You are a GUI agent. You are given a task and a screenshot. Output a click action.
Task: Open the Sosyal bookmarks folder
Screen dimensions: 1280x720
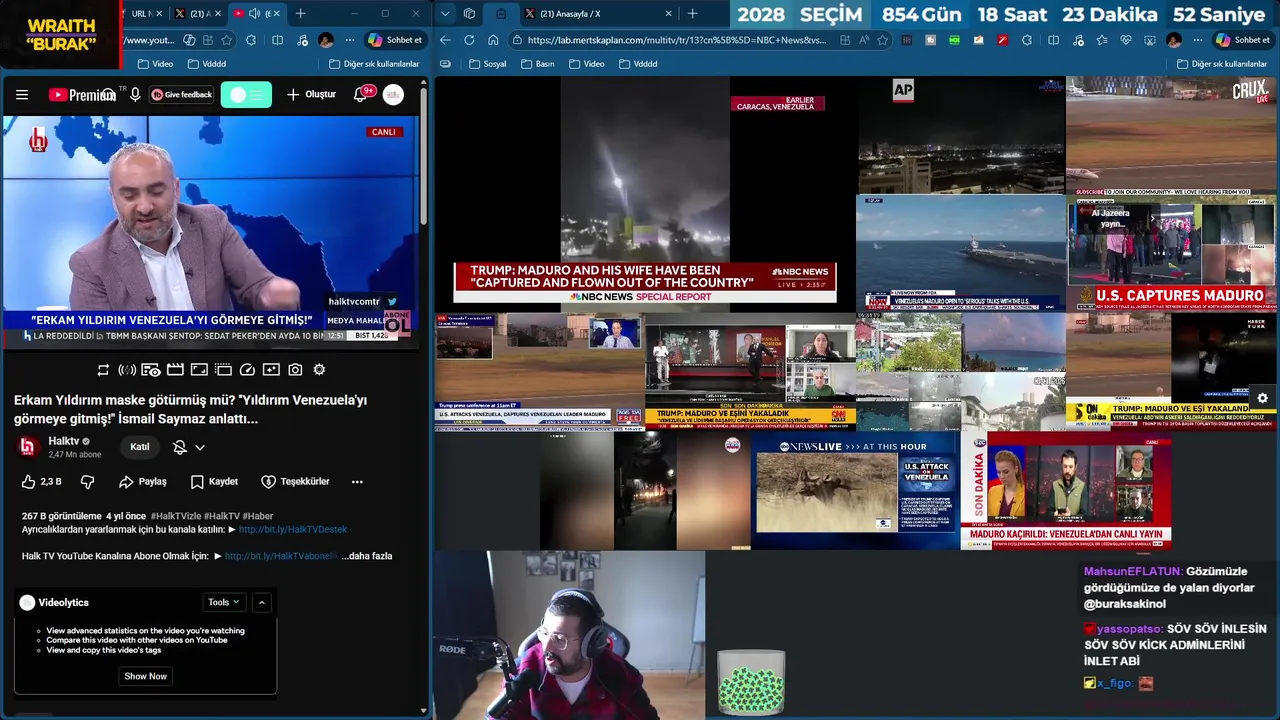(x=487, y=63)
